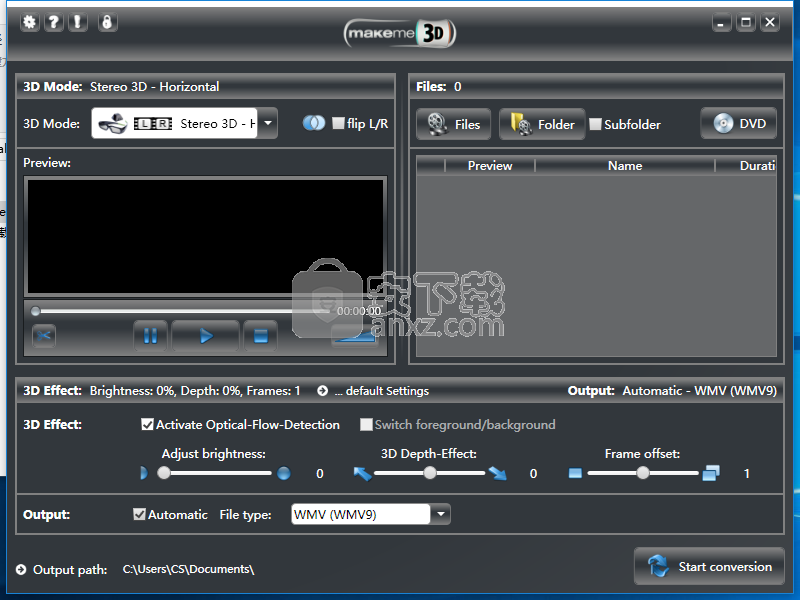Click the makeme3D logo

399,34
